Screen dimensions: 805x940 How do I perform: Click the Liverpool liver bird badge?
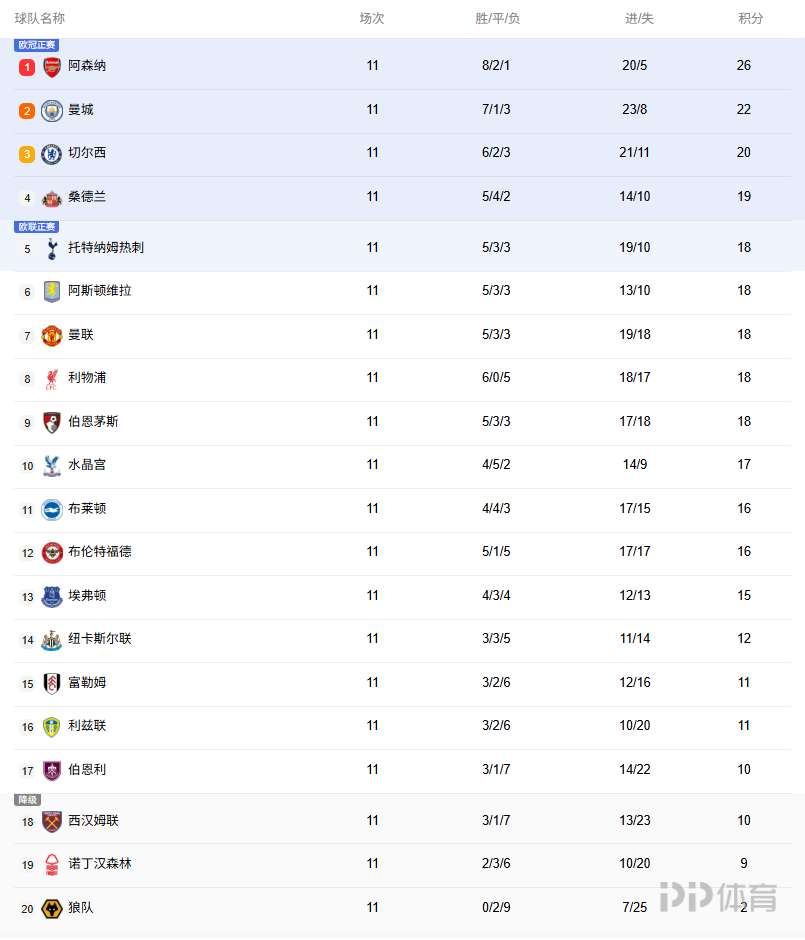pos(52,379)
